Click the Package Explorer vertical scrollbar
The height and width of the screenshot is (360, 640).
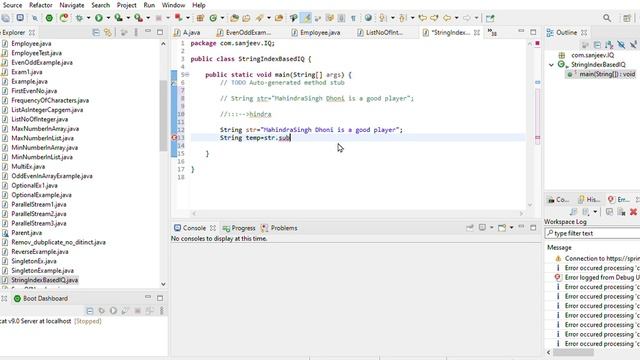pos(163,116)
